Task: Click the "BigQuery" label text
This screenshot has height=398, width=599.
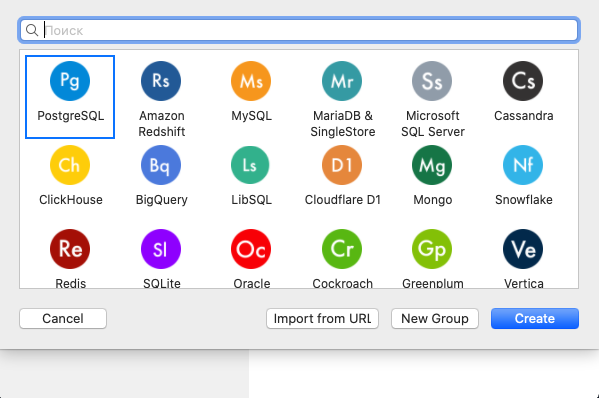Action: tap(162, 200)
